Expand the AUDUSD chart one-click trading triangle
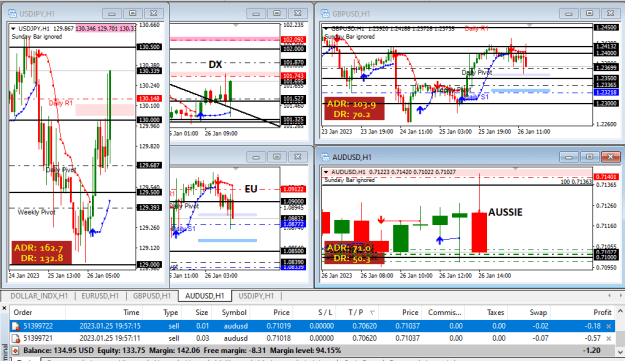The width and height of the screenshot is (625, 361). point(326,172)
